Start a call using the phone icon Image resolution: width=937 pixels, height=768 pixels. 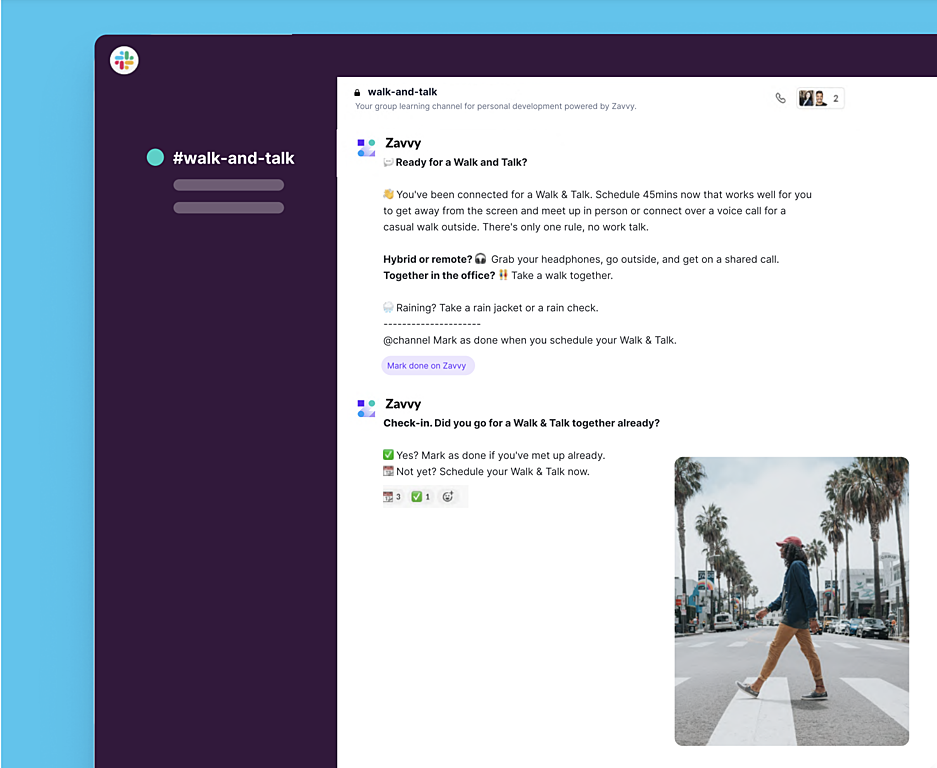781,97
